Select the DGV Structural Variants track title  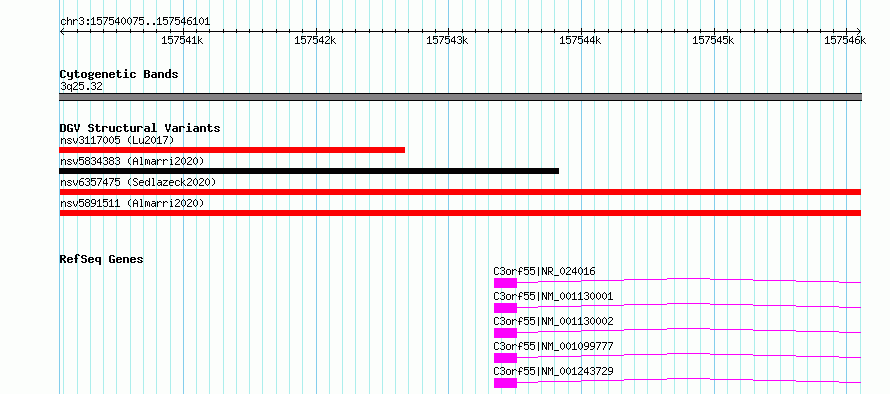point(140,128)
